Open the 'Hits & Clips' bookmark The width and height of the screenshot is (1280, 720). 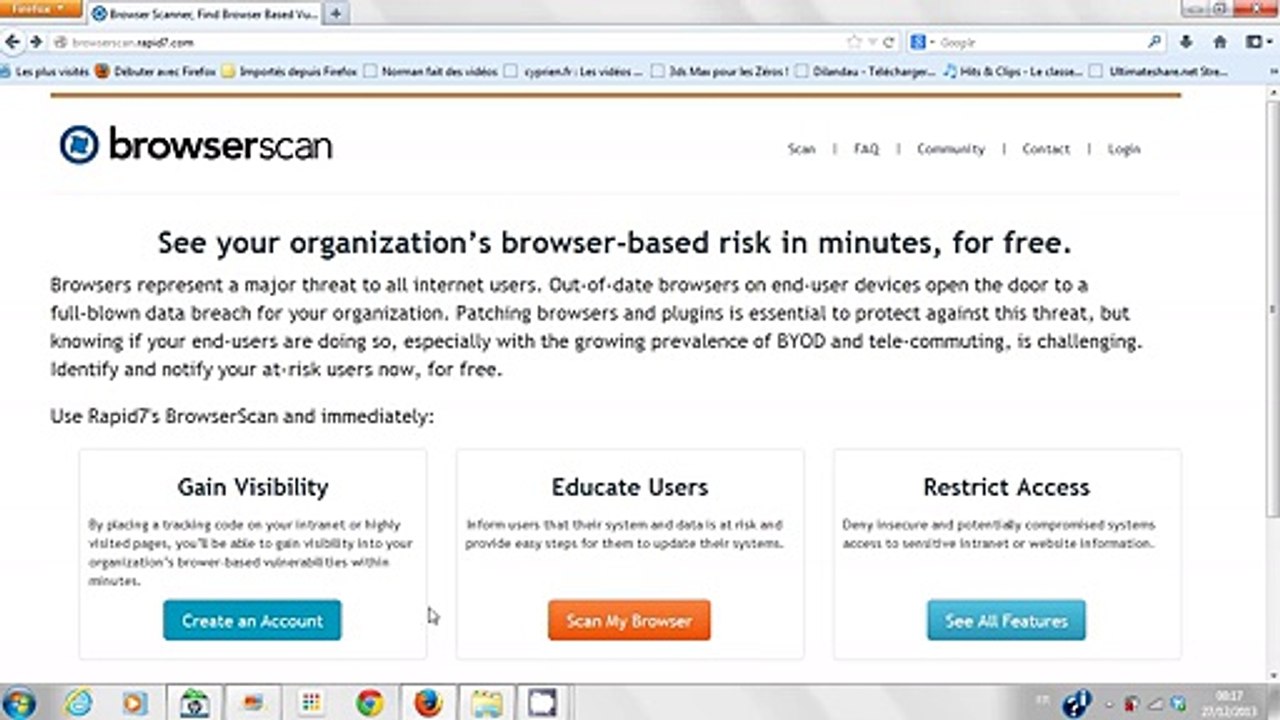coord(1012,71)
